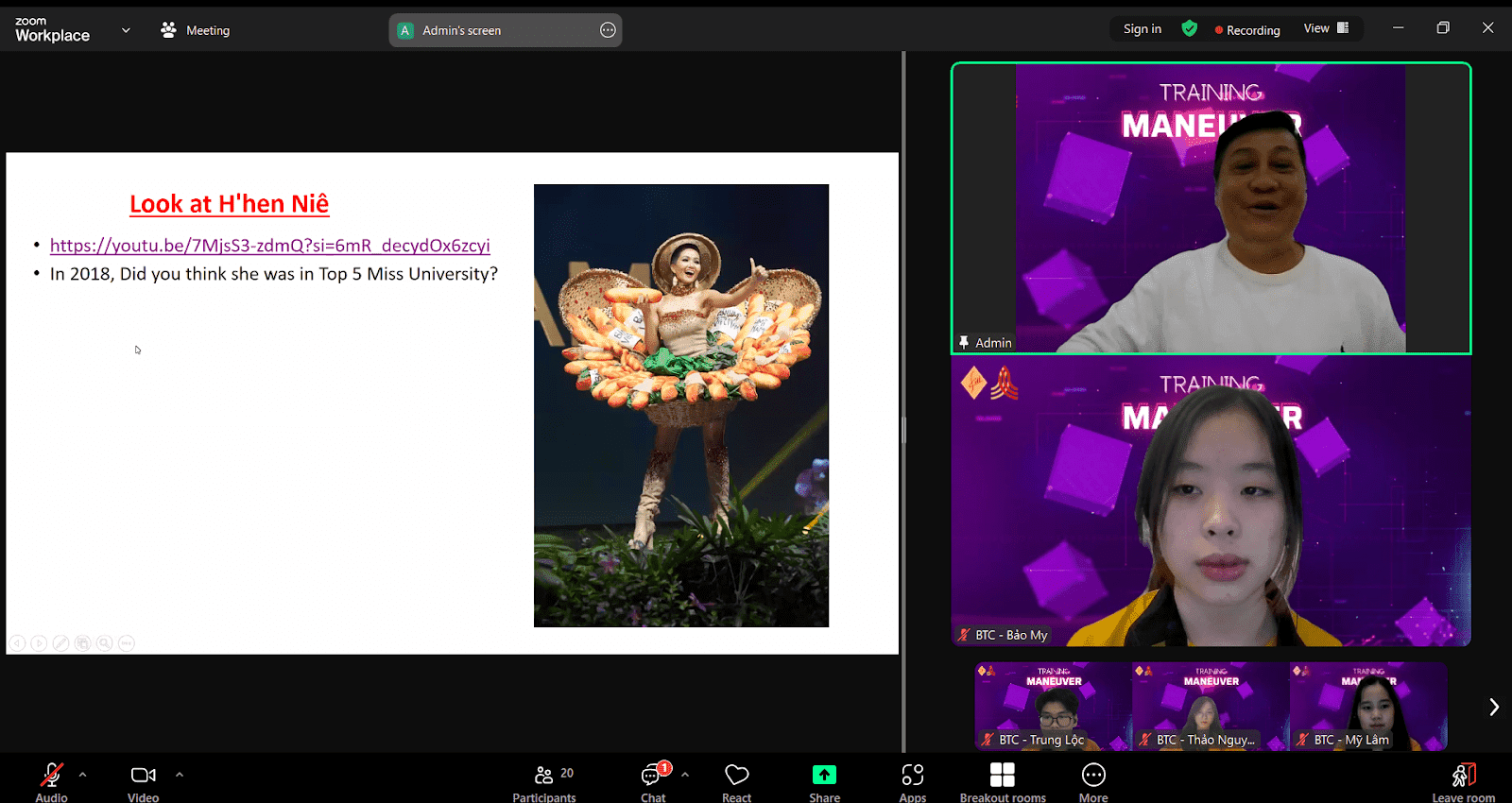Expand audio options arrow next to Audio
This screenshot has height=803, width=1512.
pyautogui.click(x=83, y=775)
